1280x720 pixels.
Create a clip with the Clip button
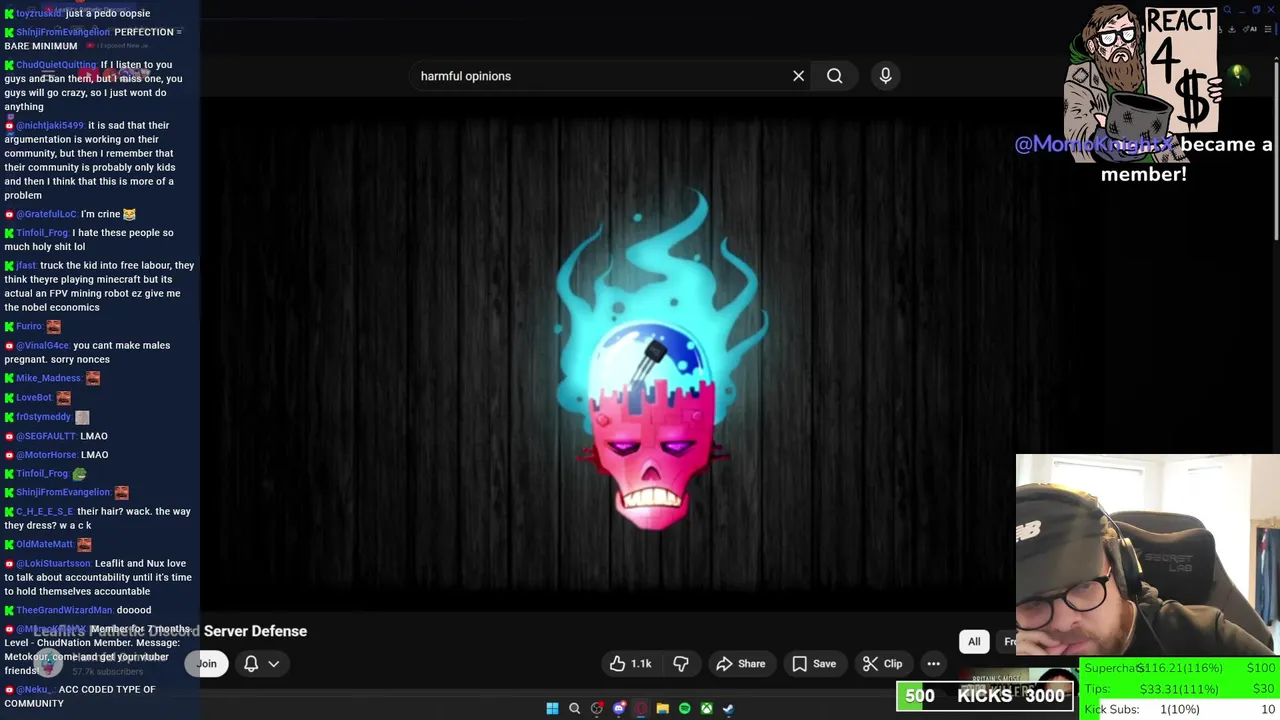[x=883, y=663]
